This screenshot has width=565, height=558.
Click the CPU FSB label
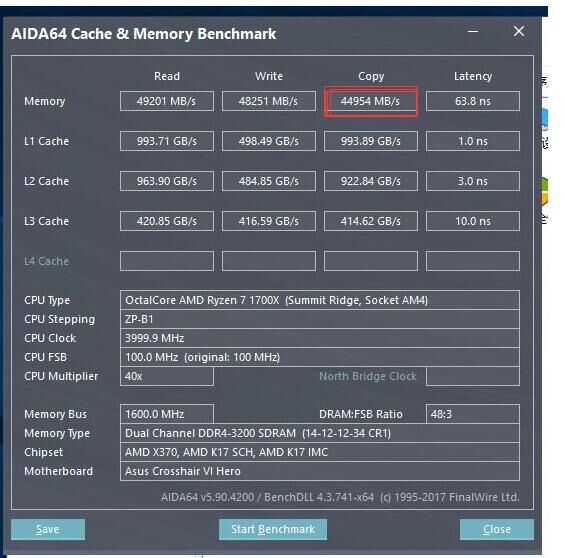[x=45, y=357]
